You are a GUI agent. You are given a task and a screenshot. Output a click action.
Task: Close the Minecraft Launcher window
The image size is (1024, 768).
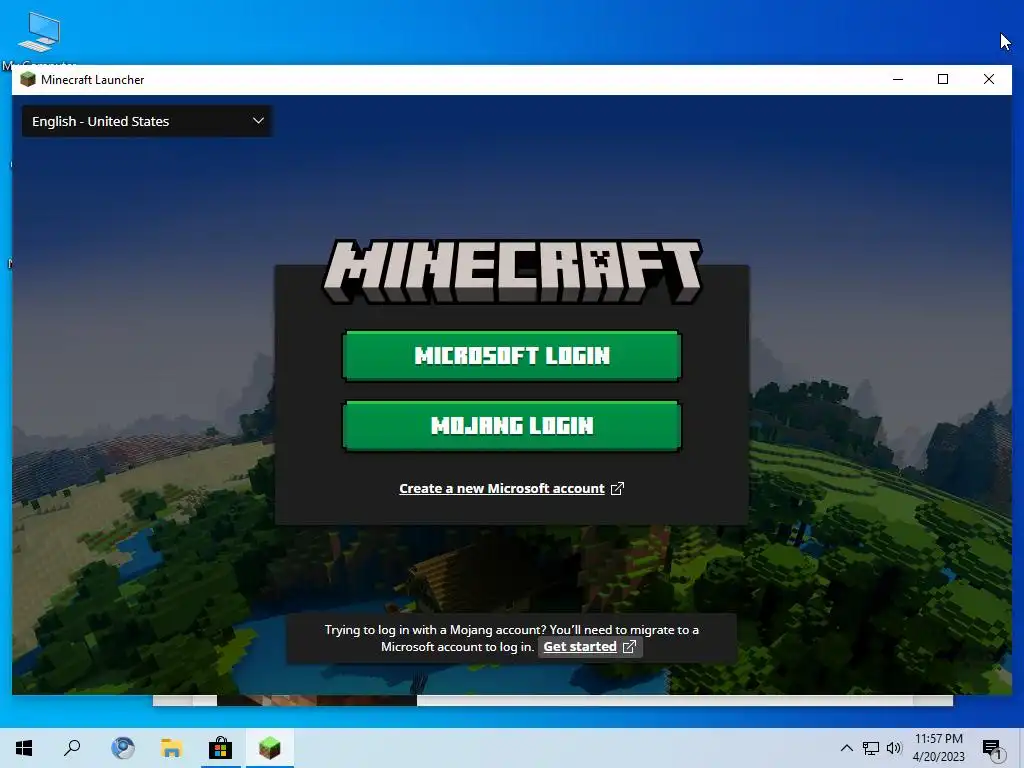pos(989,80)
